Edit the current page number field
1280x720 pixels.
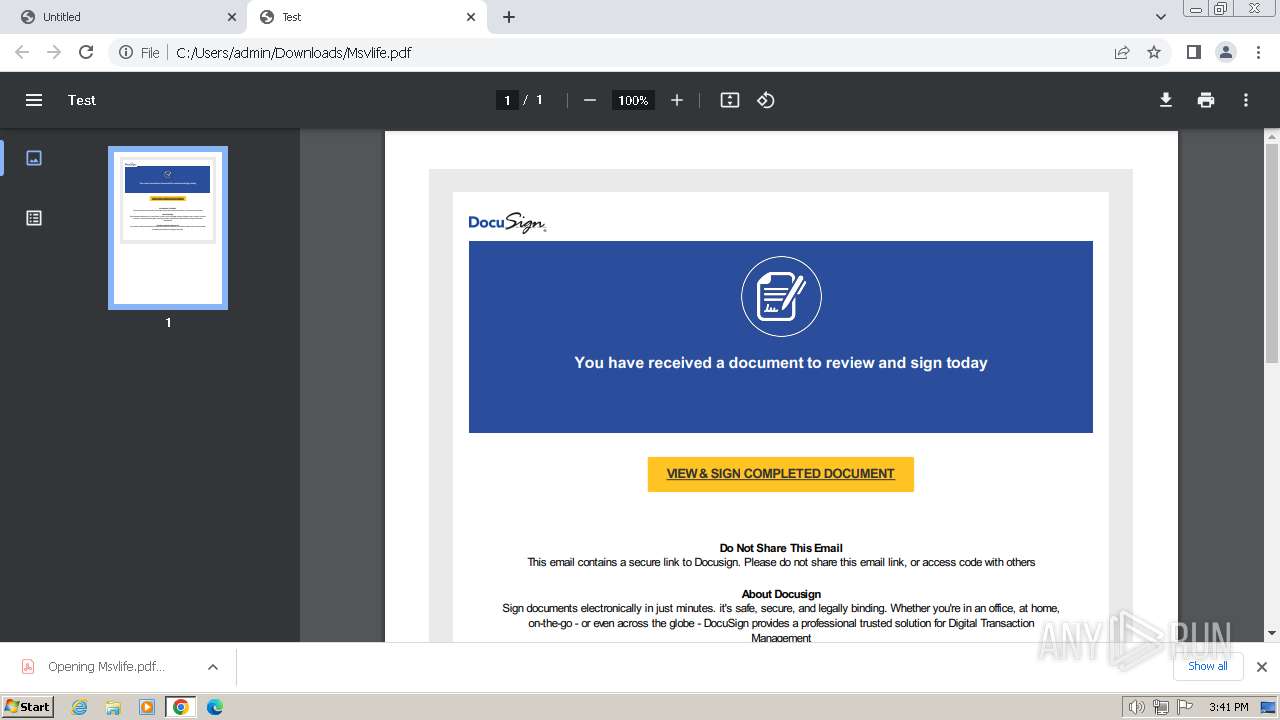pyautogui.click(x=507, y=100)
